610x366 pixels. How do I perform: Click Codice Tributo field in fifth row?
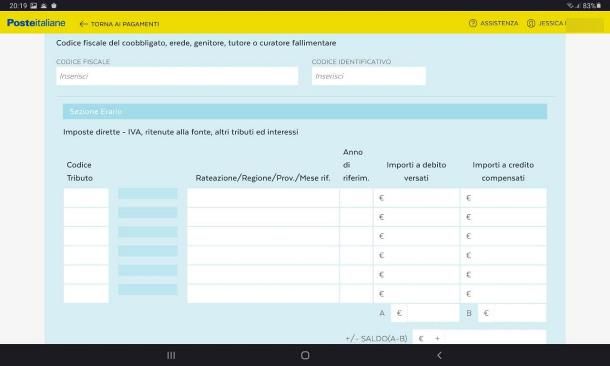coord(86,275)
